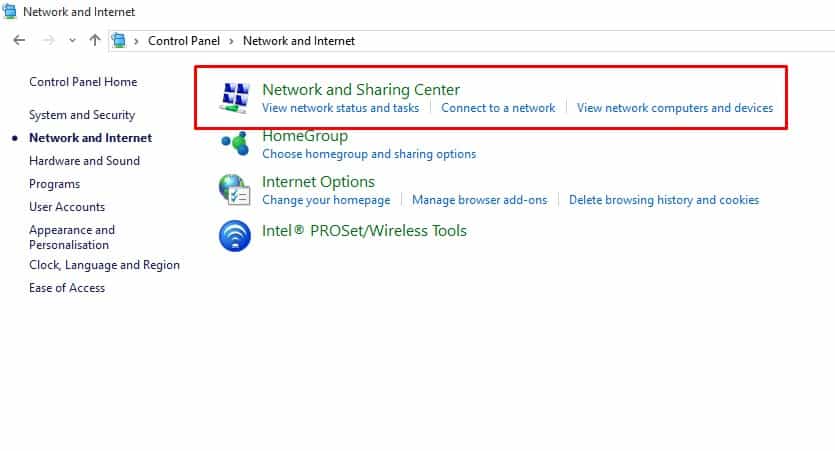Screen dimensions: 835x451
Task: Click the Internet Options globe icon
Action: point(233,190)
